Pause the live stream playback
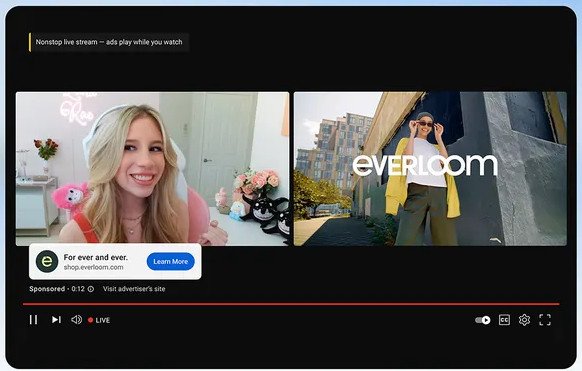This screenshot has height=371, width=582. (x=33, y=320)
